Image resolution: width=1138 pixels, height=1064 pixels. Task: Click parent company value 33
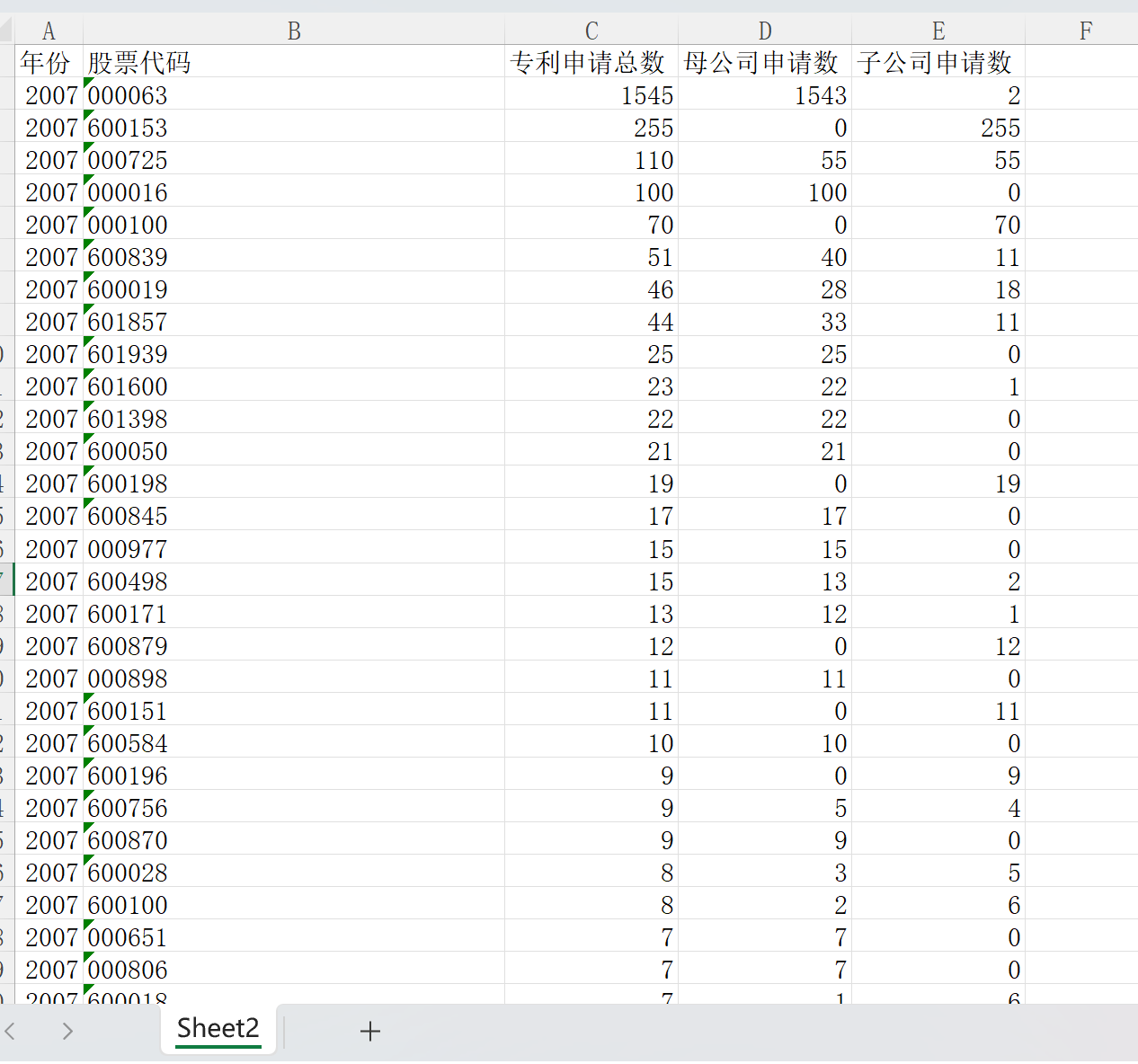[x=765, y=320]
